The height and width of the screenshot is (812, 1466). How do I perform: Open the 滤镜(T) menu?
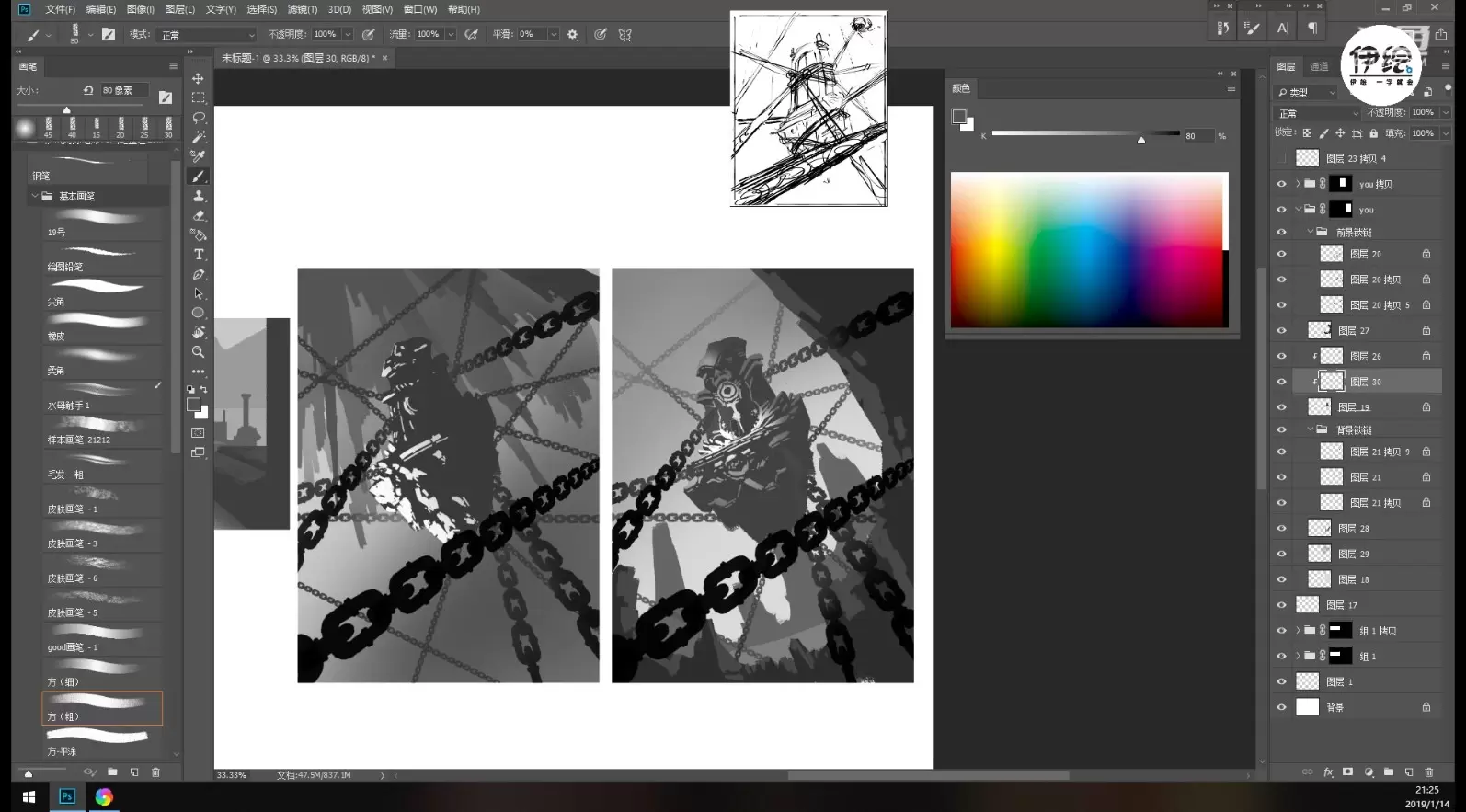[x=302, y=9]
